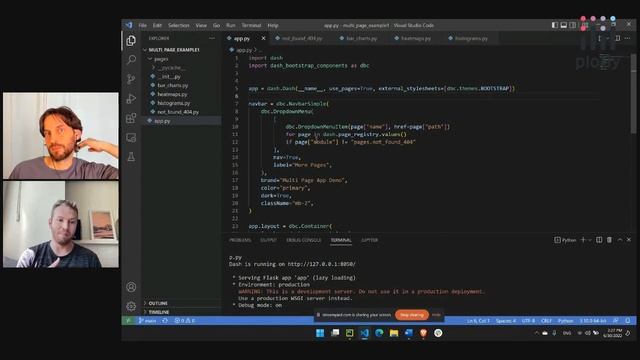Open the Testing flask view
The height and width of the screenshot is (360, 640).
click(x=131, y=157)
